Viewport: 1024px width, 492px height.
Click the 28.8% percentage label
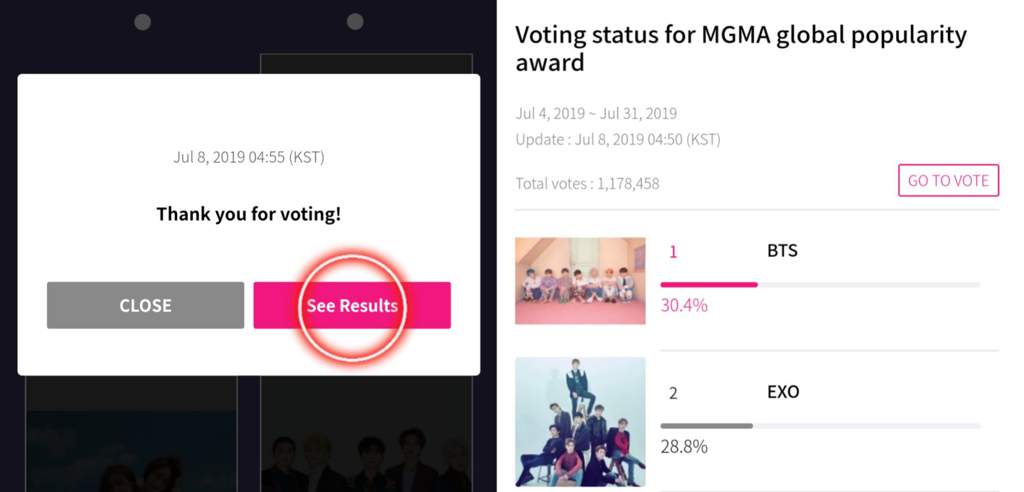(x=684, y=447)
